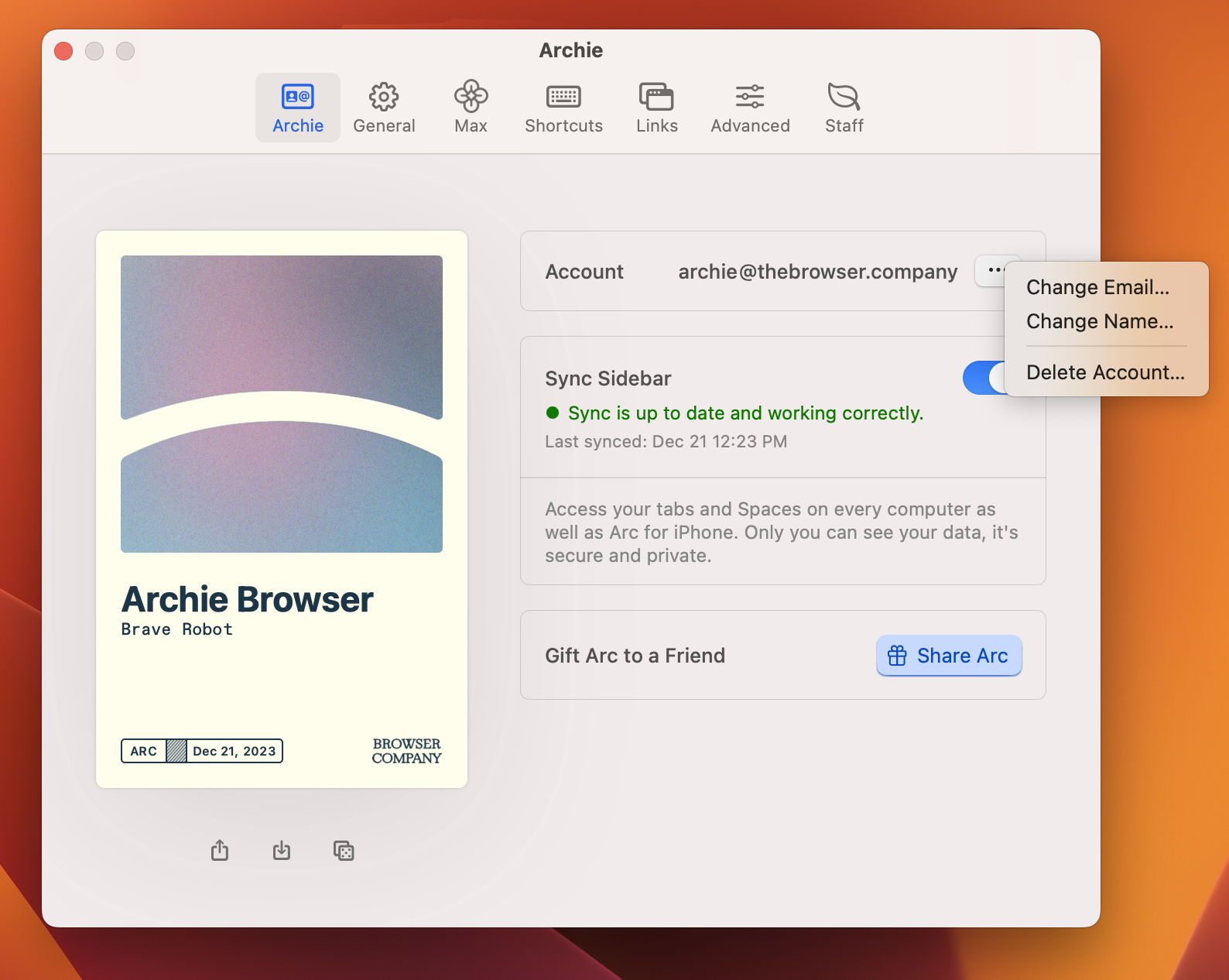1229x980 pixels.
Task: Open the General settings tab
Action: [x=384, y=108]
